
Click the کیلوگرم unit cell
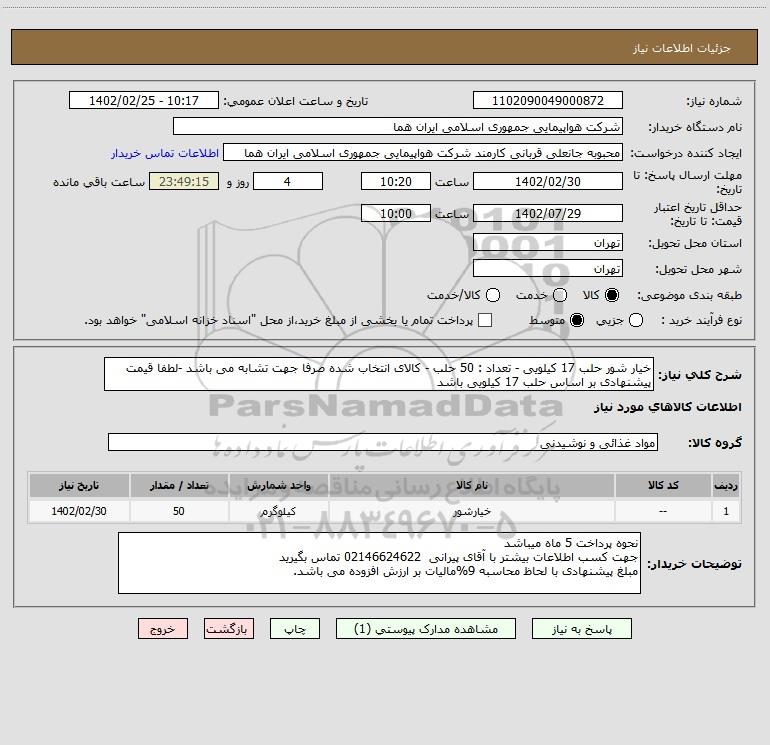pyautogui.click(x=278, y=511)
